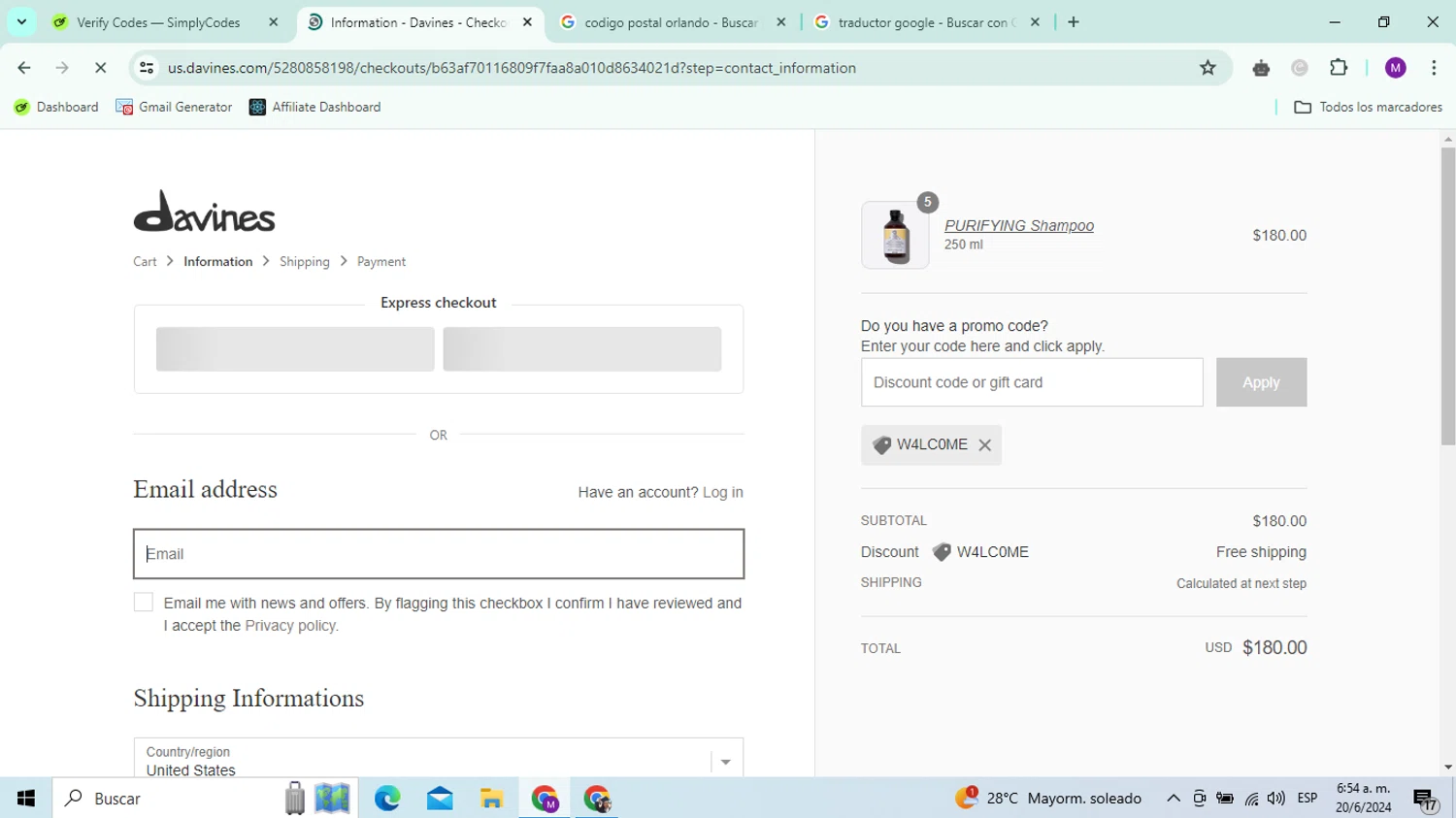Click the address bar URL
Image resolution: width=1456 pixels, height=818 pixels.
click(512, 68)
